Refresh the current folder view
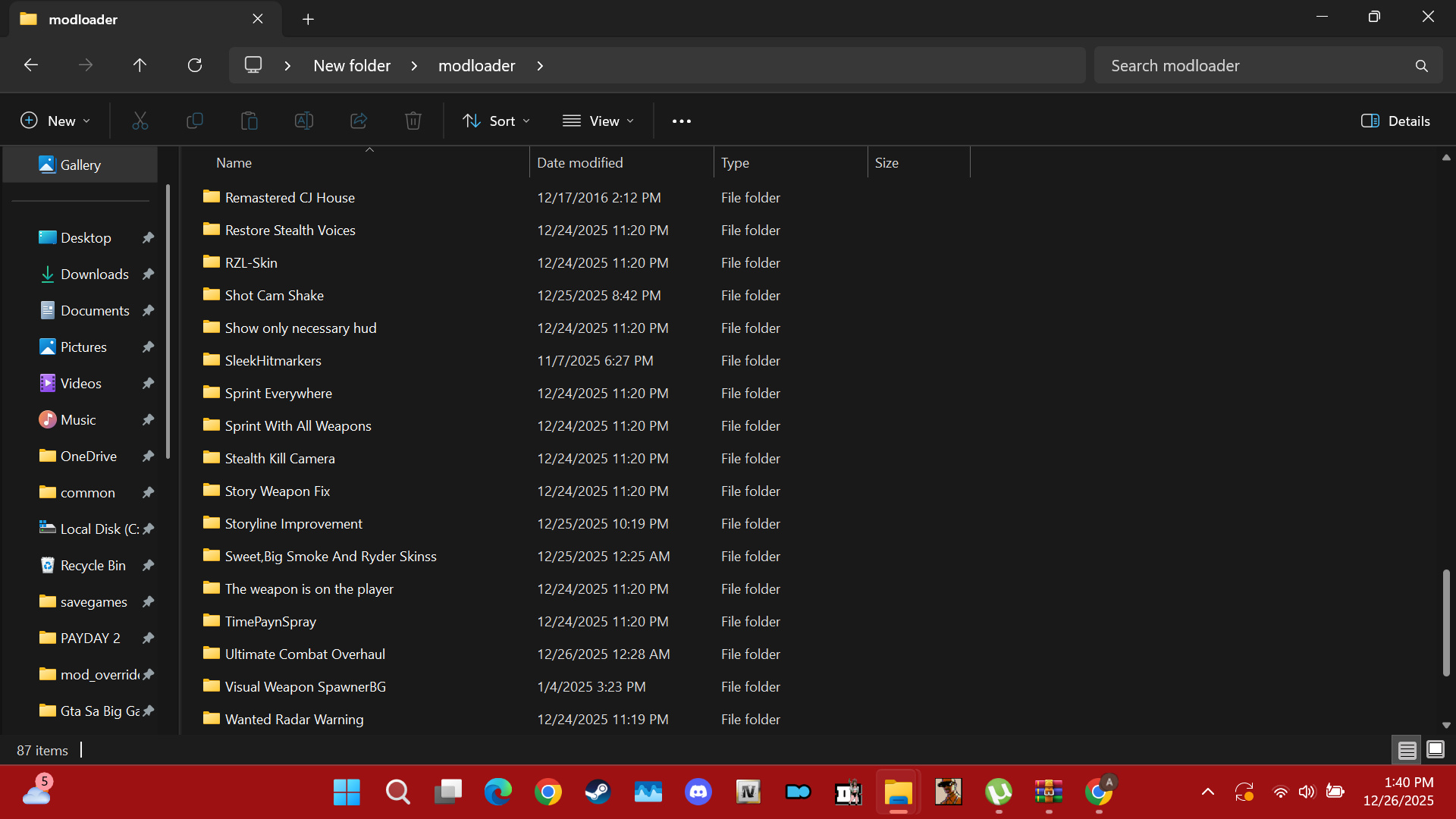Screen dimensions: 1456x819 pos(195,65)
